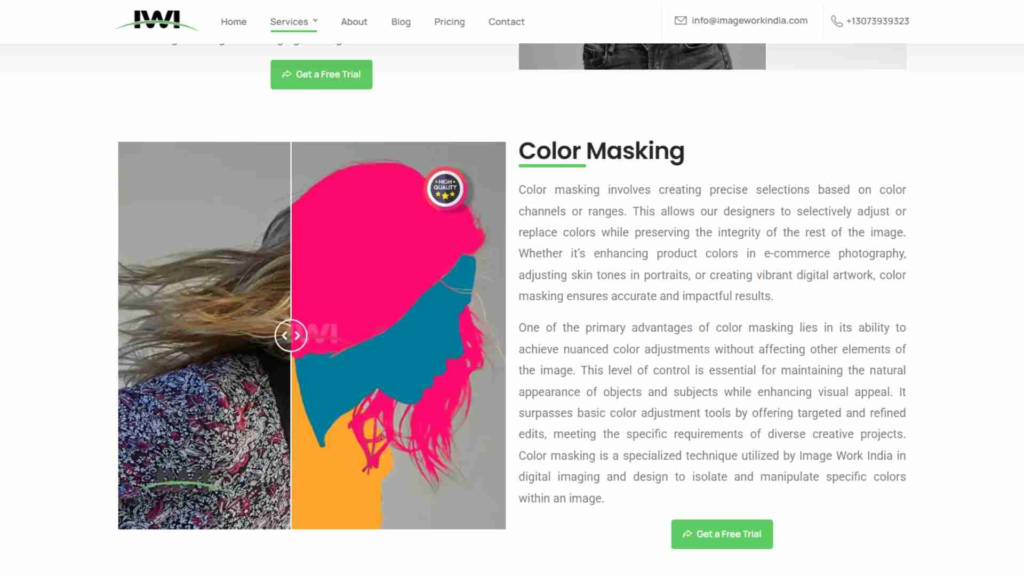The height and width of the screenshot is (576, 1024).
Task: Go to the Home page
Action: click(233, 22)
